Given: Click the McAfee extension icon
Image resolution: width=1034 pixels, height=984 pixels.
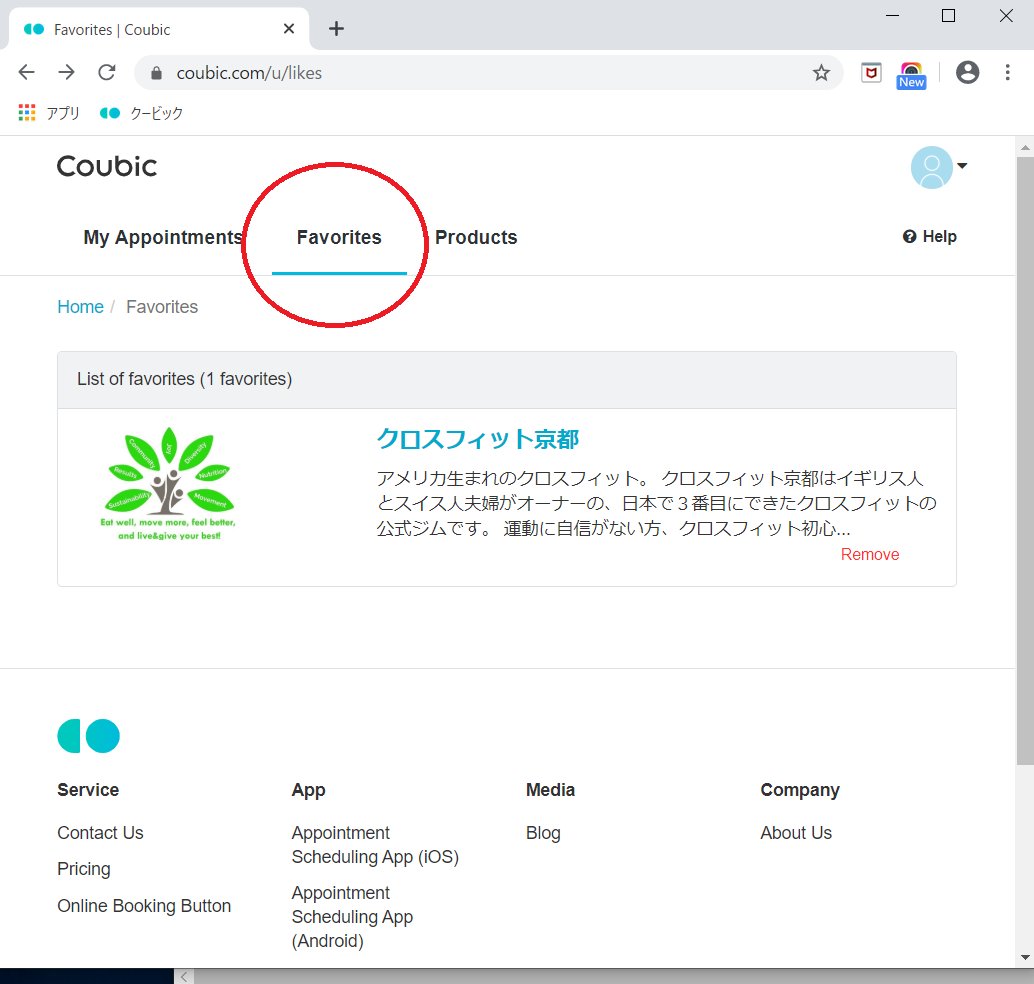Looking at the screenshot, I should point(871,72).
